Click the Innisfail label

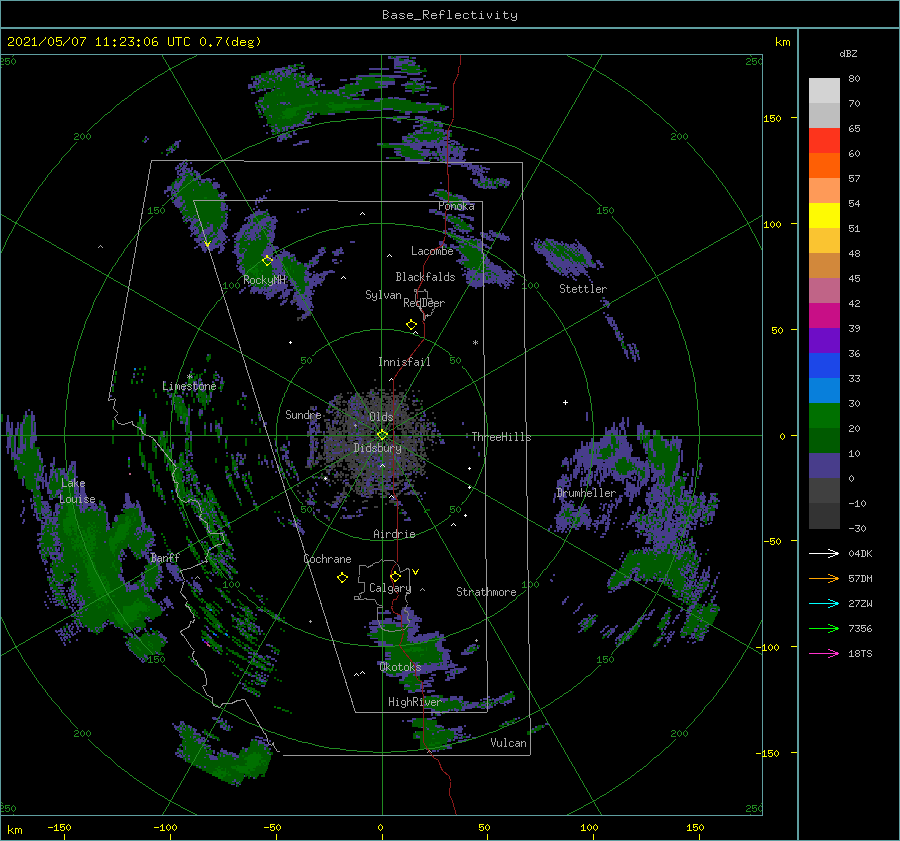[404, 362]
